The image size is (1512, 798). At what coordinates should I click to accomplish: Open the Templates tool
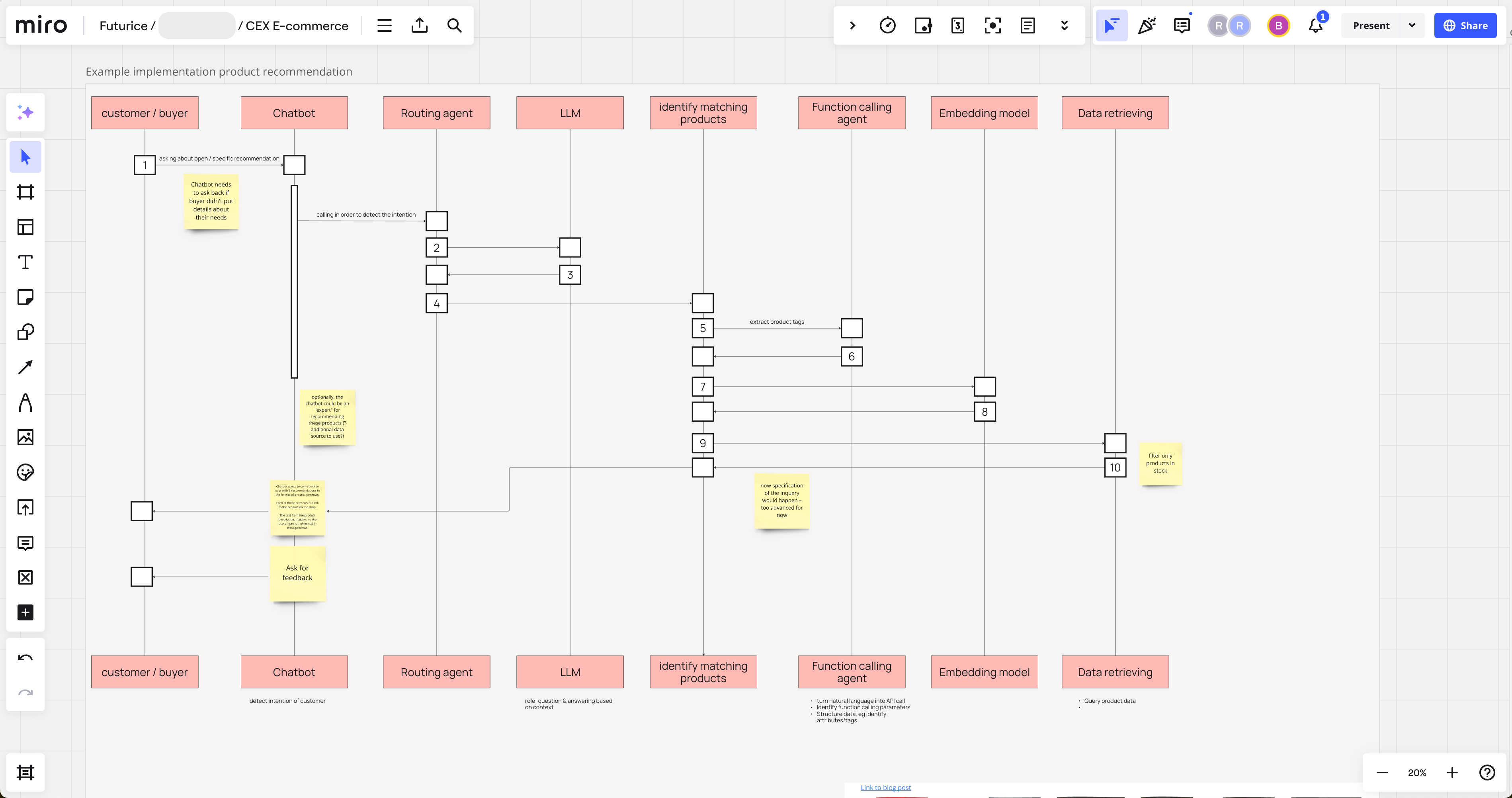pos(25,227)
